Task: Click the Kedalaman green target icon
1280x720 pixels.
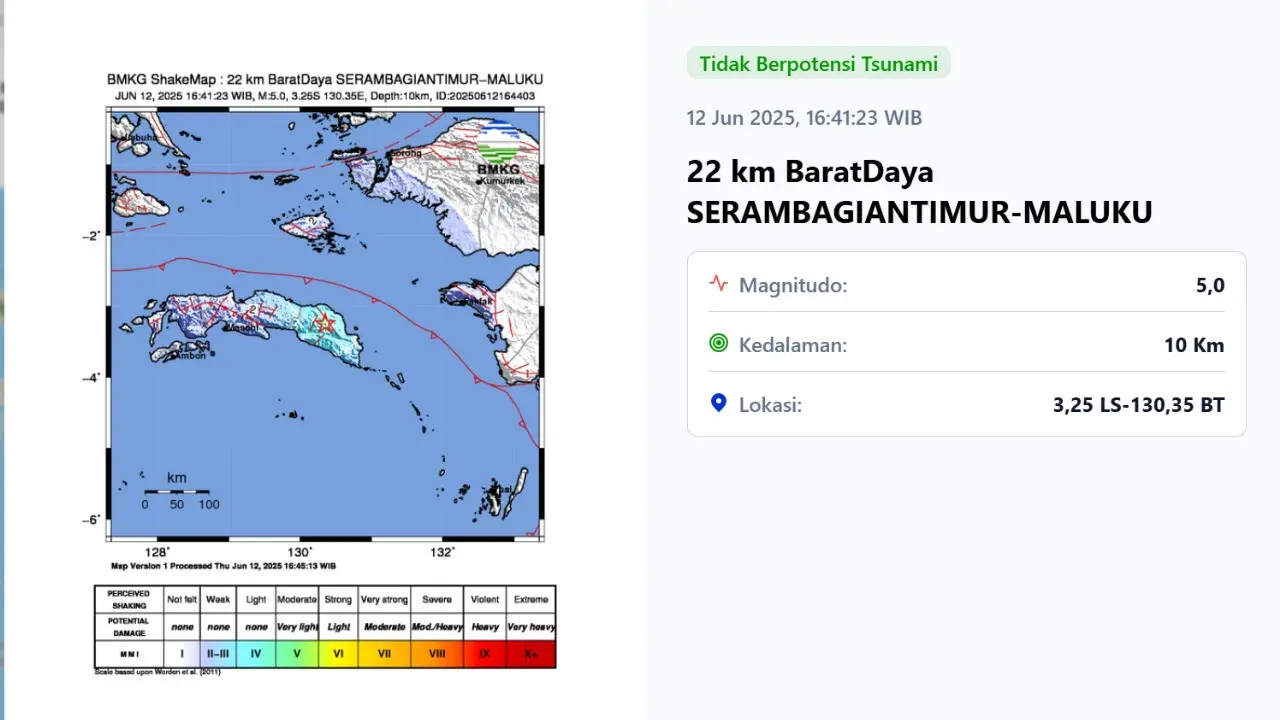Action: coord(718,343)
